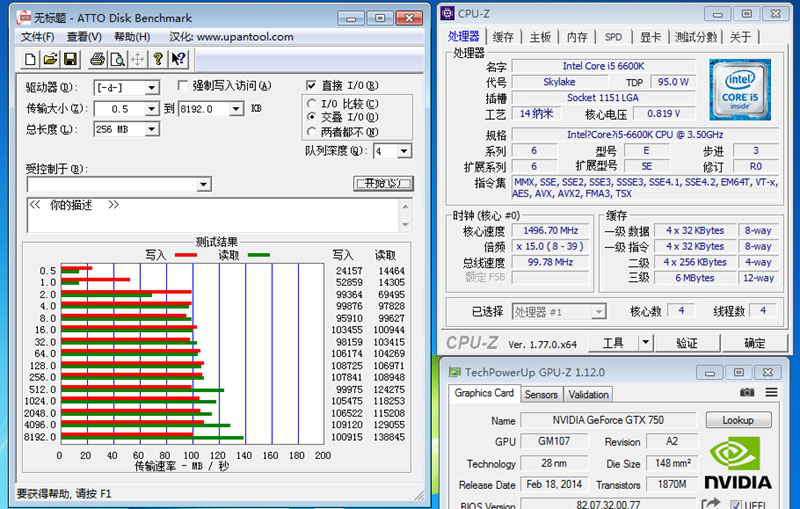Expand CPU-Z tools button dropdown arrow
Viewport: 800px width, 509px height.
646,343
